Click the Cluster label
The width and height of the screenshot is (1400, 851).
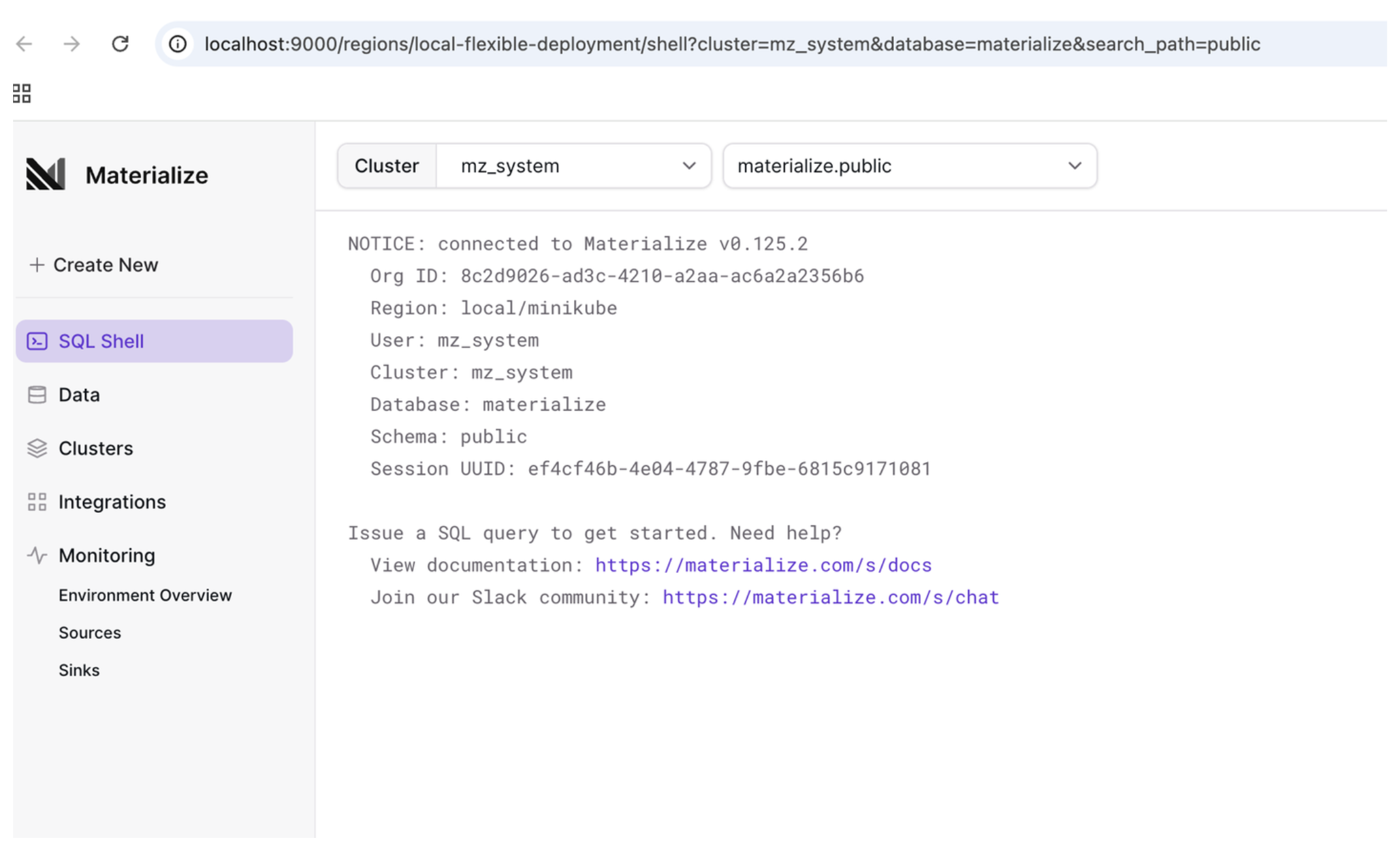point(387,166)
